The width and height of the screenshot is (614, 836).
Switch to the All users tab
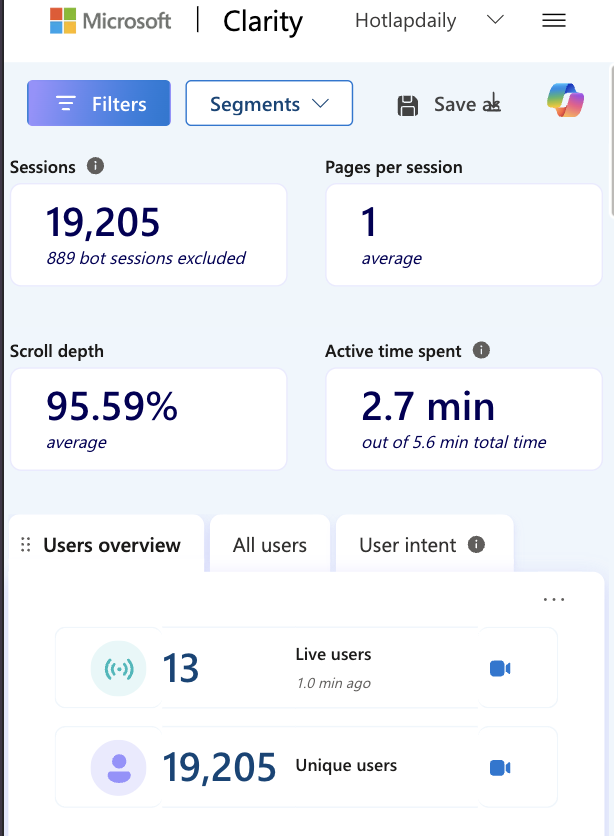269,545
